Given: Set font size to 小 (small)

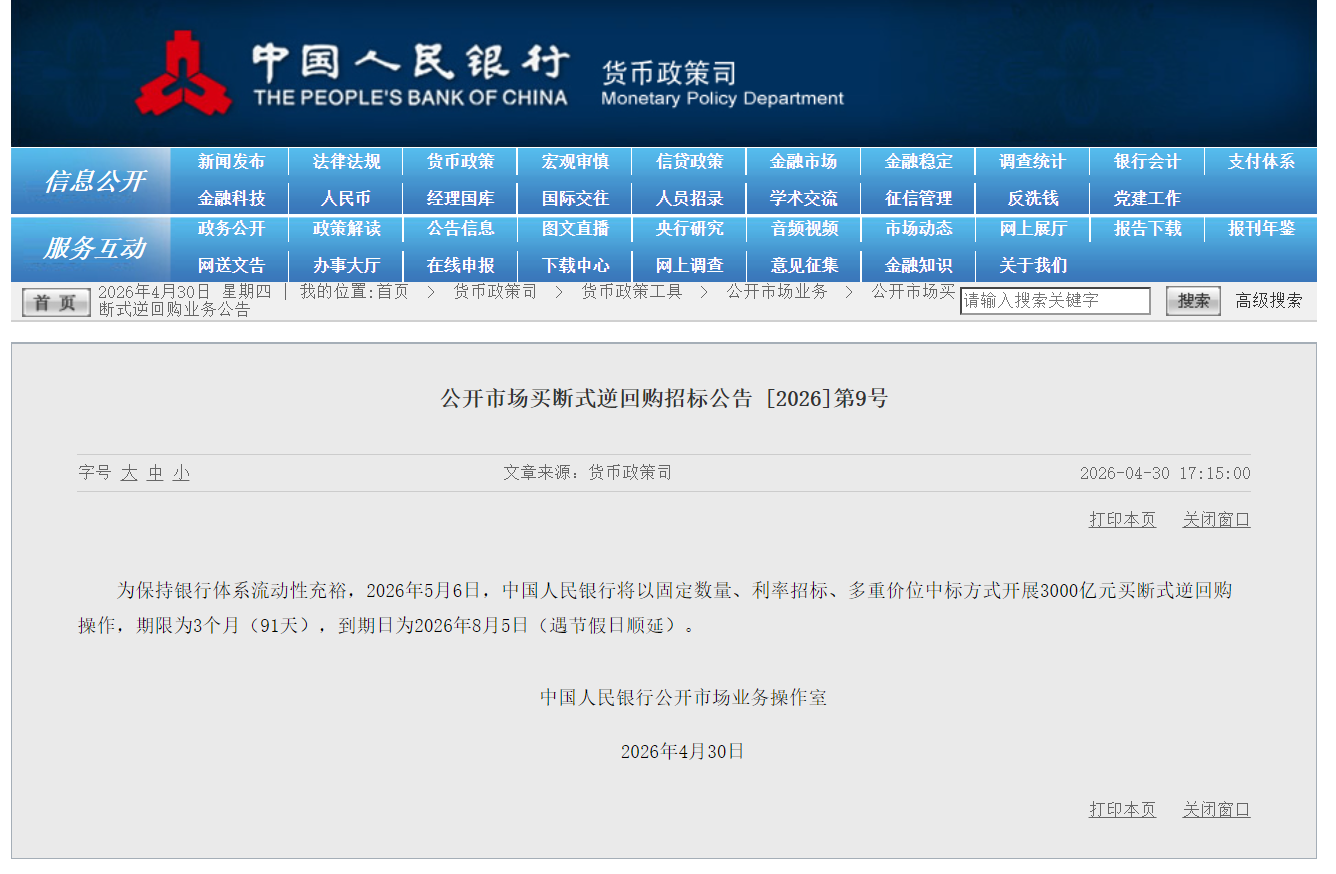Looking at the screenshot, I should pyautogui.click(x=181, y=473).
